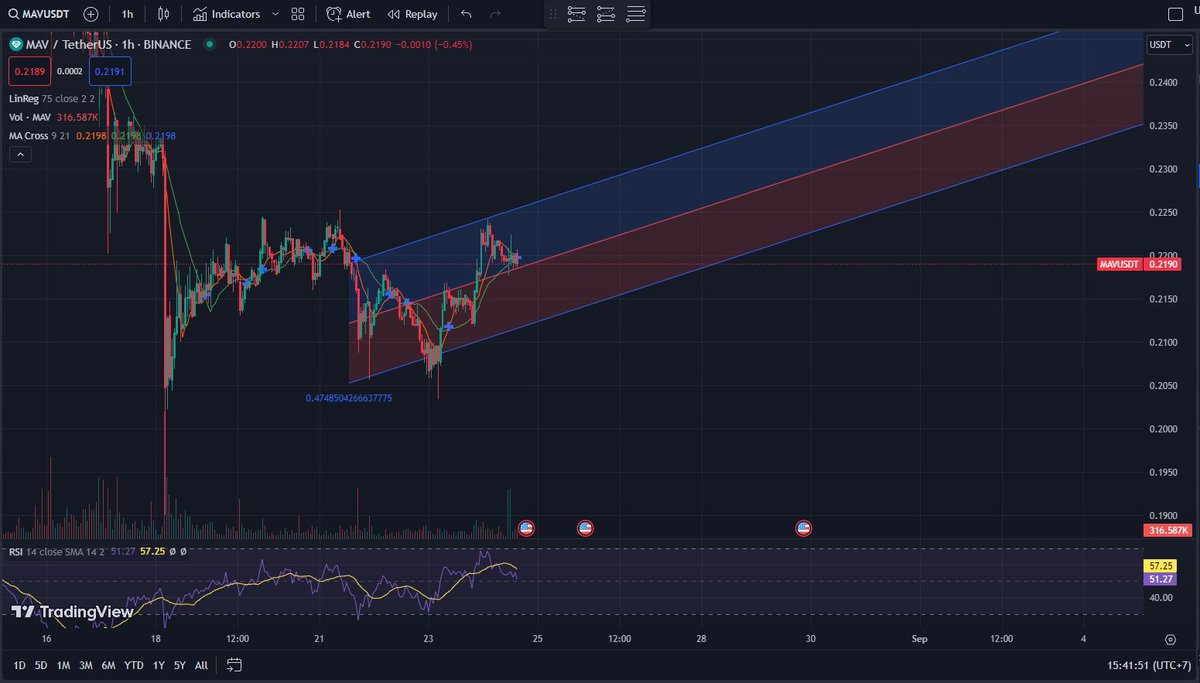Screen dimensions: 1200x683
Task: Set the date range to 3M
Action: [86, 665]
